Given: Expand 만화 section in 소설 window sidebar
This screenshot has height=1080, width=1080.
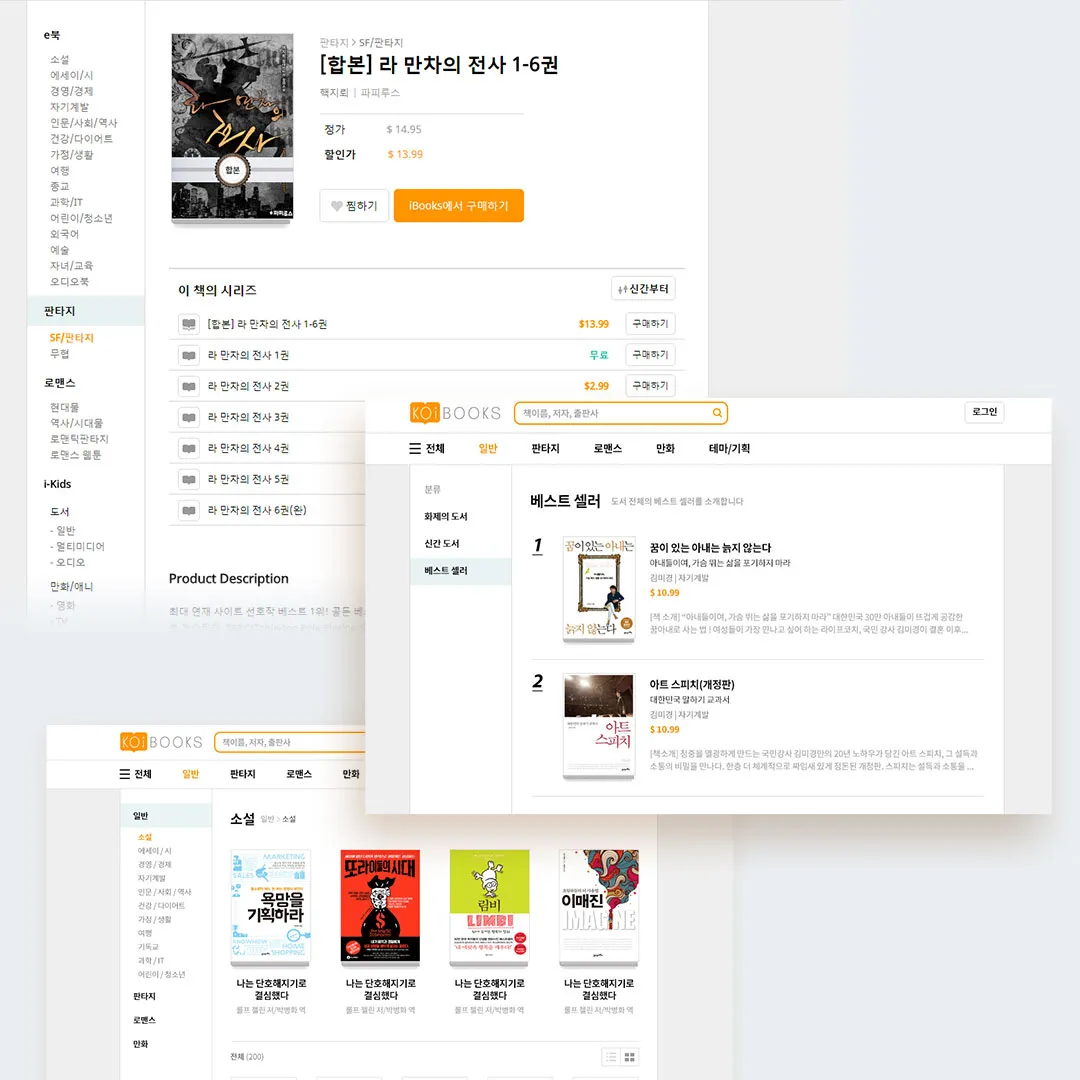Looking at the screenshot, I should coord(141,1044).
